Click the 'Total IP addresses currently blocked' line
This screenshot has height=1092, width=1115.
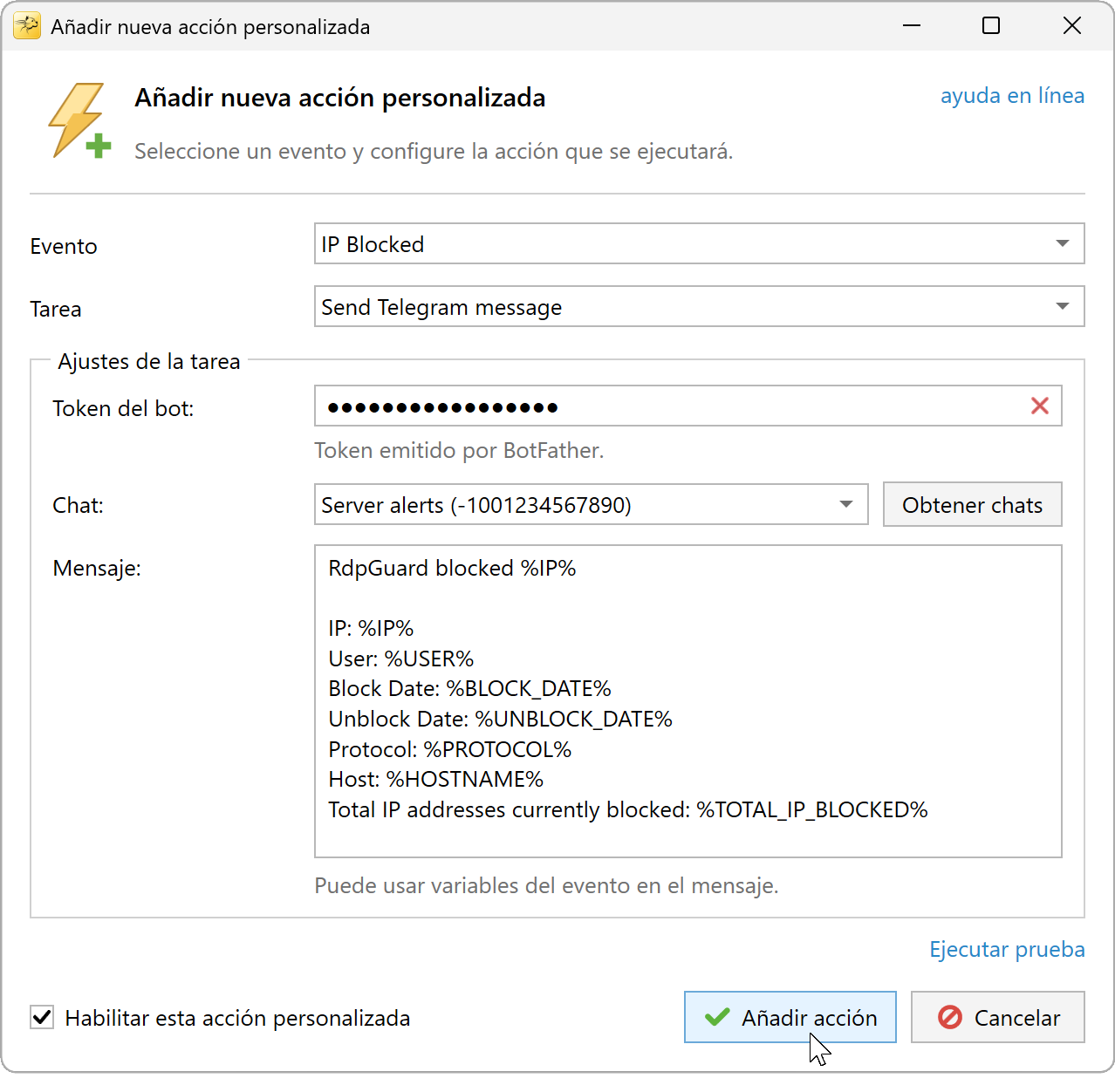(x=628, y=809)
